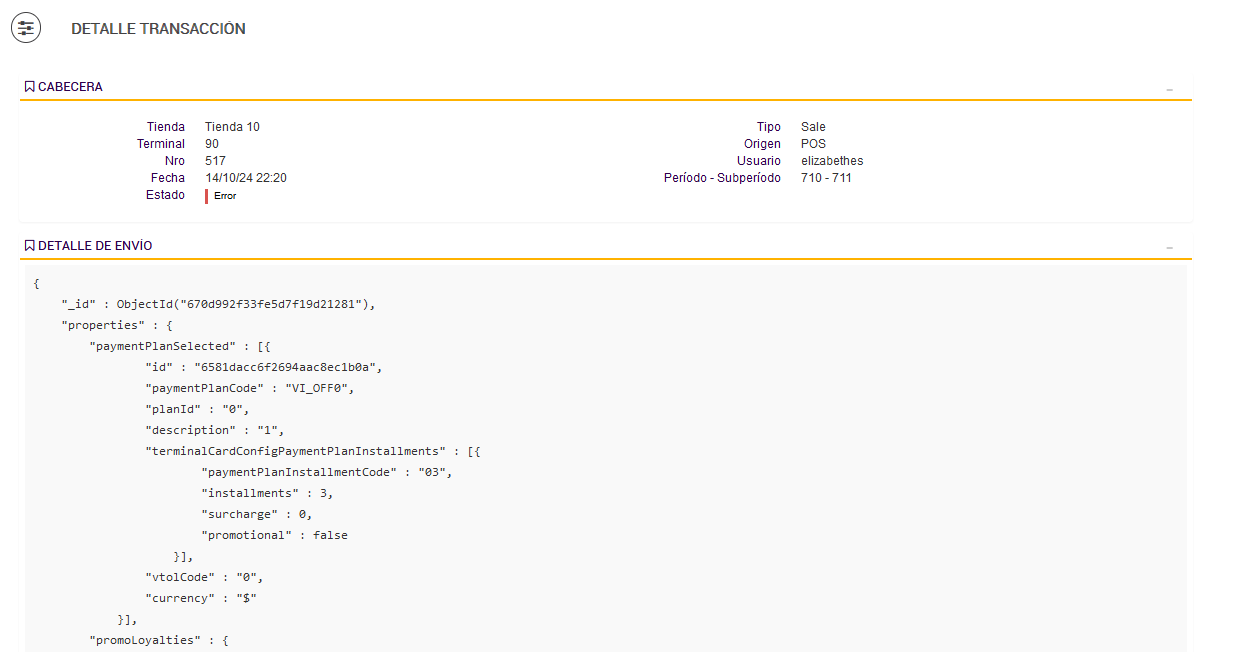Click the bookmark icon beside DETALLE DE ENVÍO
This screenshot has height=652, width=1255.
tap(30, 246)
